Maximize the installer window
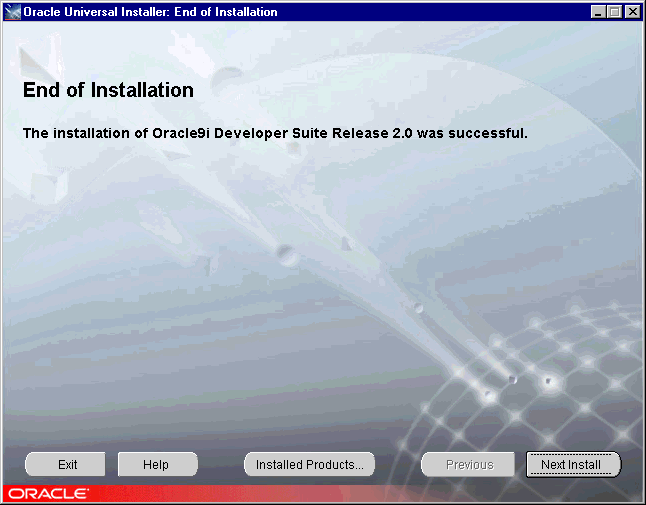This screenshot has height=505, width=646. [x=614, y=12]
